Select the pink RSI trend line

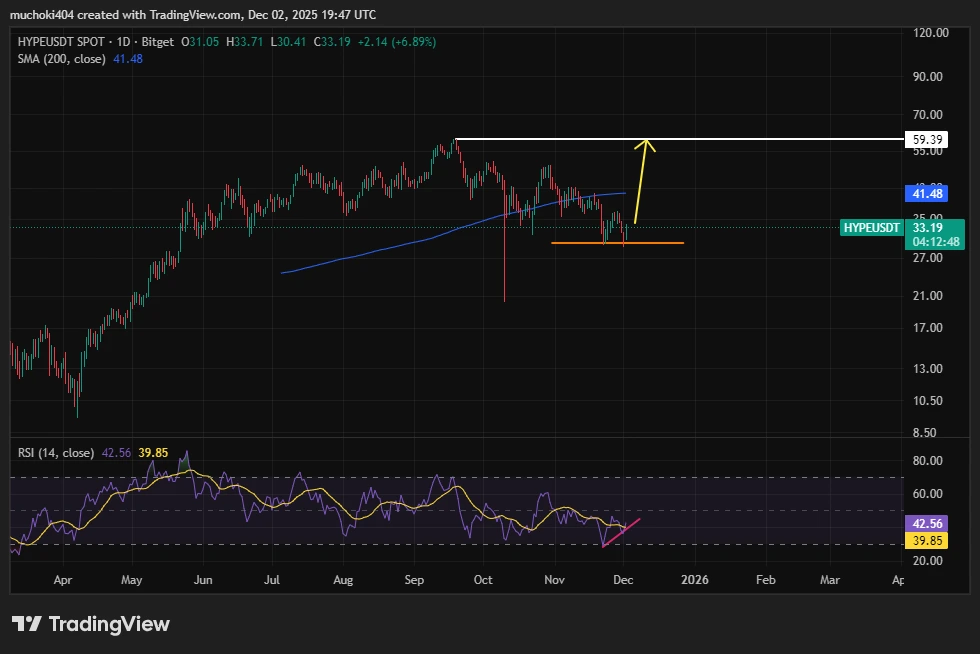click(620, 533)
